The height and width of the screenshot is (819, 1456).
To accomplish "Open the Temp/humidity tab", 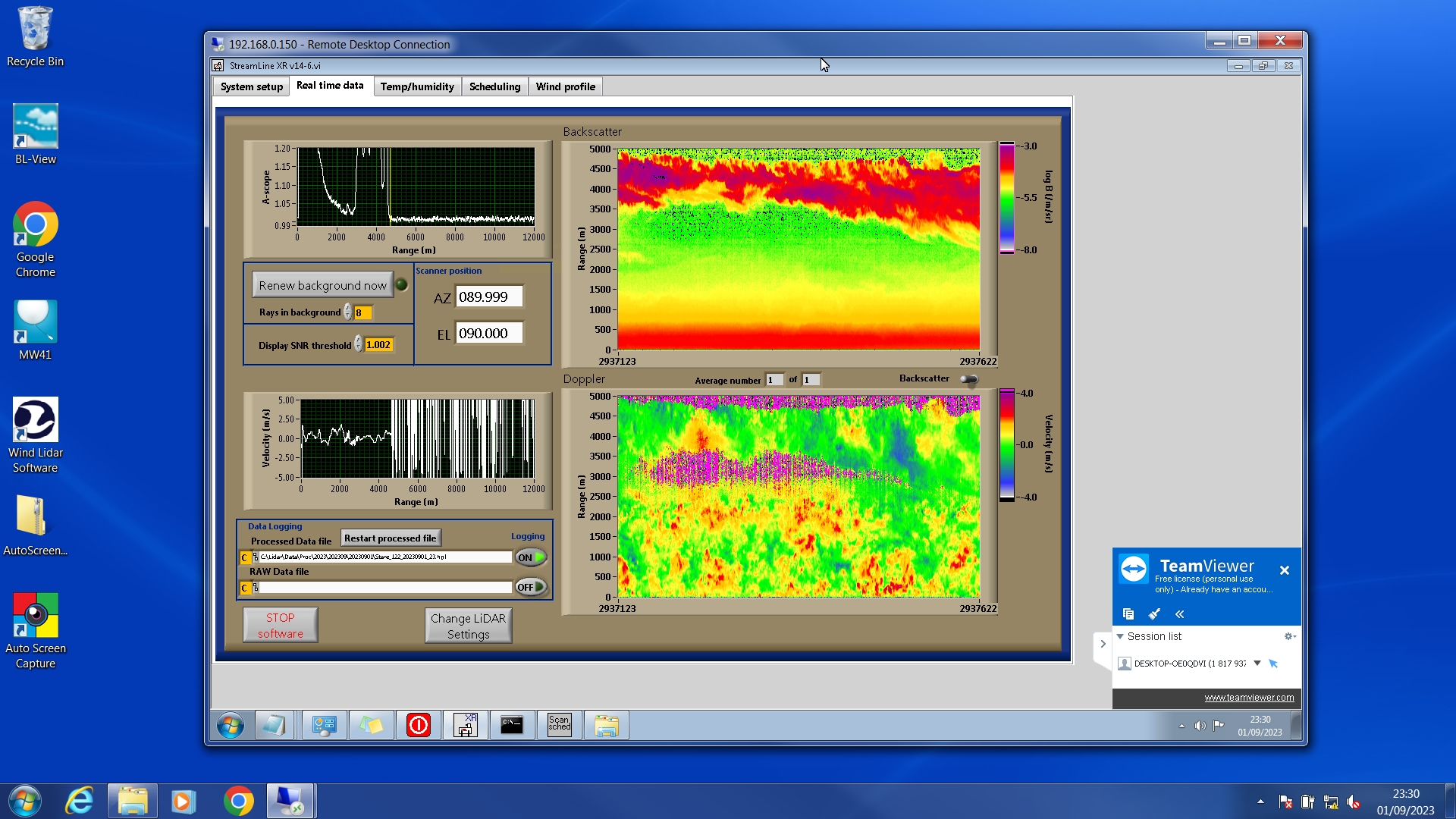I will click(x=417, y=86).
